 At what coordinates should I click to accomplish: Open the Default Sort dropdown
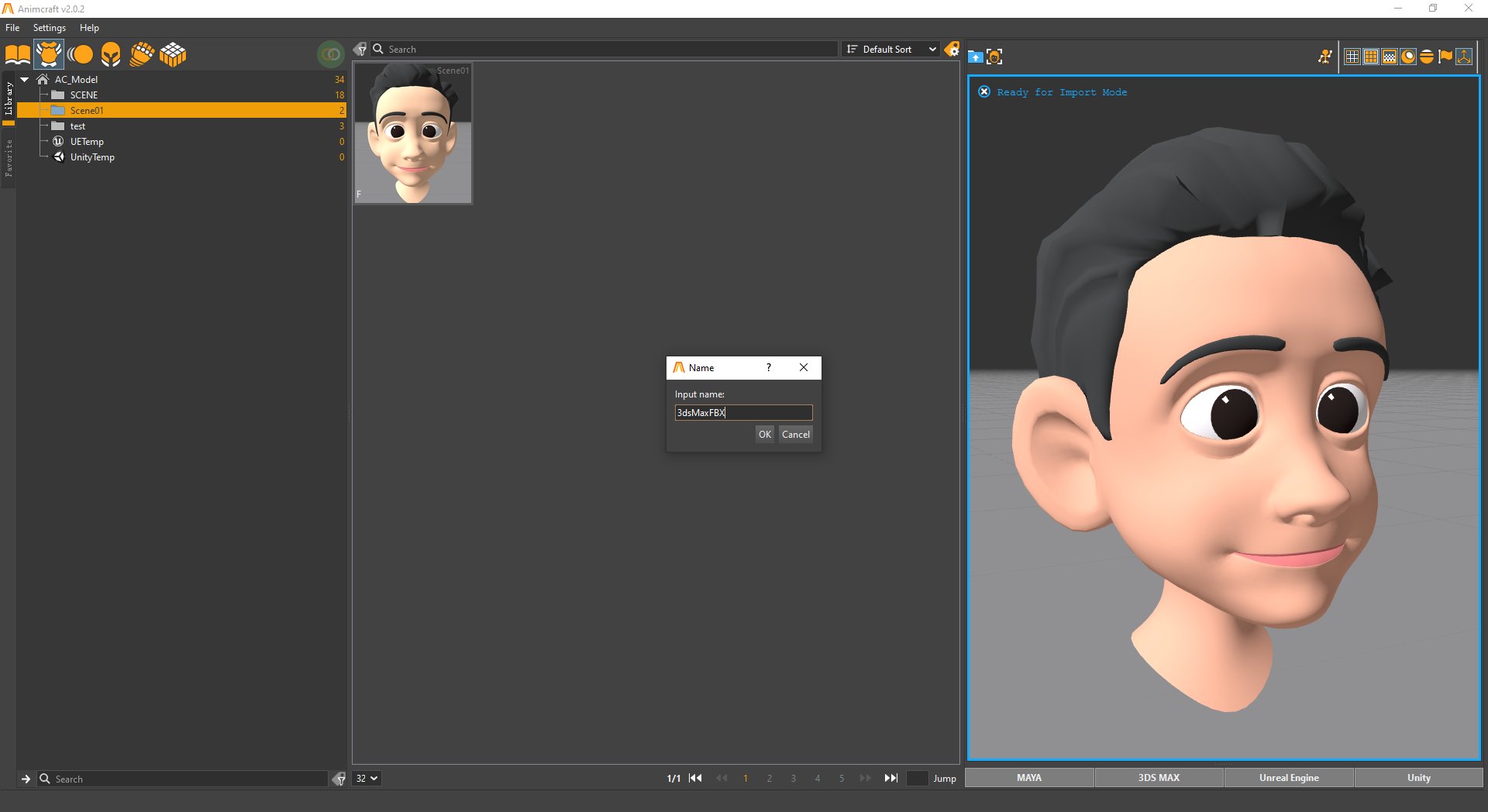[x=890, y=49]
